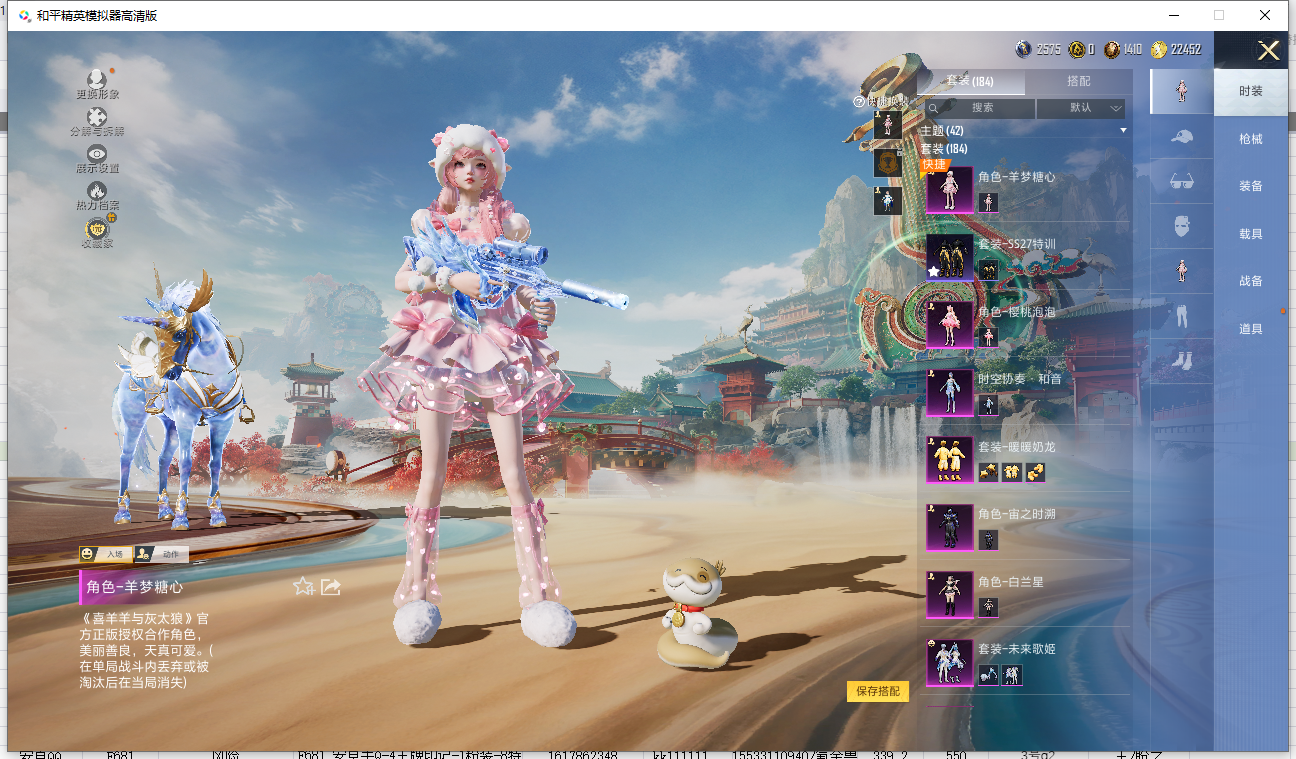Viewport: 1296px width, 759px height.
Task: Select the 载具 category tab
Action: pyautogui.click(x=1250, y=234)
